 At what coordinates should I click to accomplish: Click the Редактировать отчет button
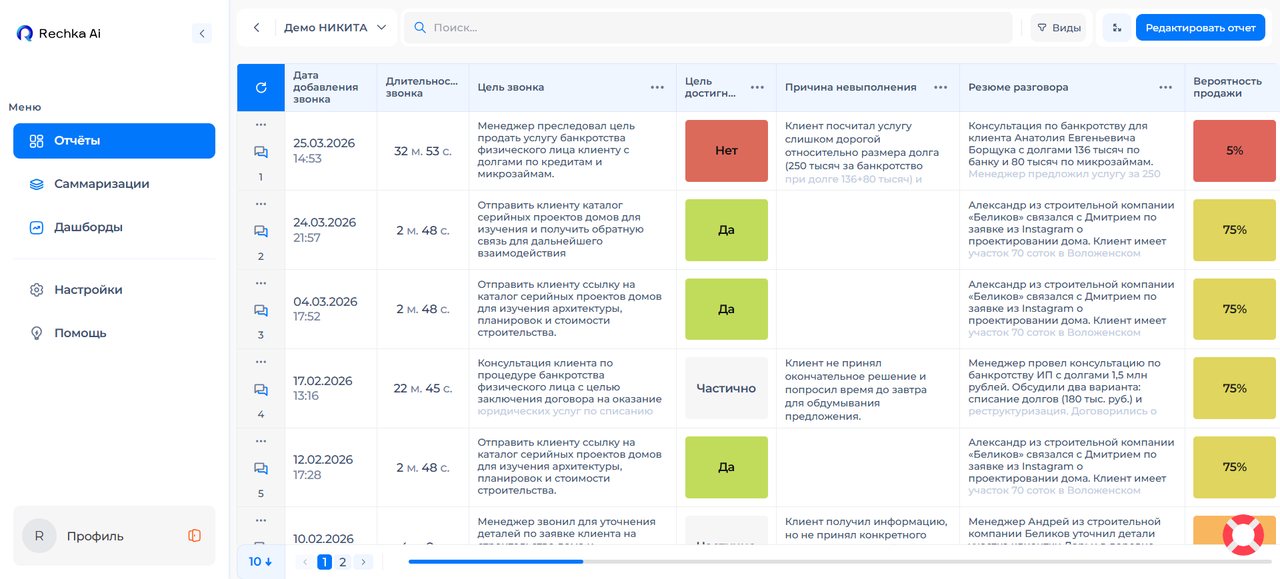[x=1200, y=28]
